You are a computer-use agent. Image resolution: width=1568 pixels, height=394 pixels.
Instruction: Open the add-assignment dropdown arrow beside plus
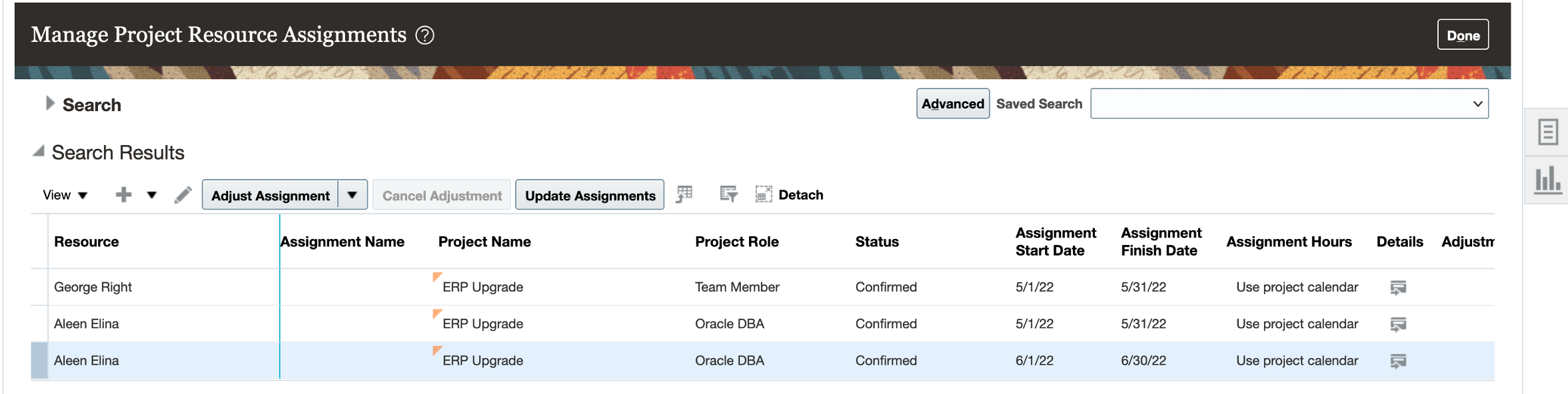[152, 195]
